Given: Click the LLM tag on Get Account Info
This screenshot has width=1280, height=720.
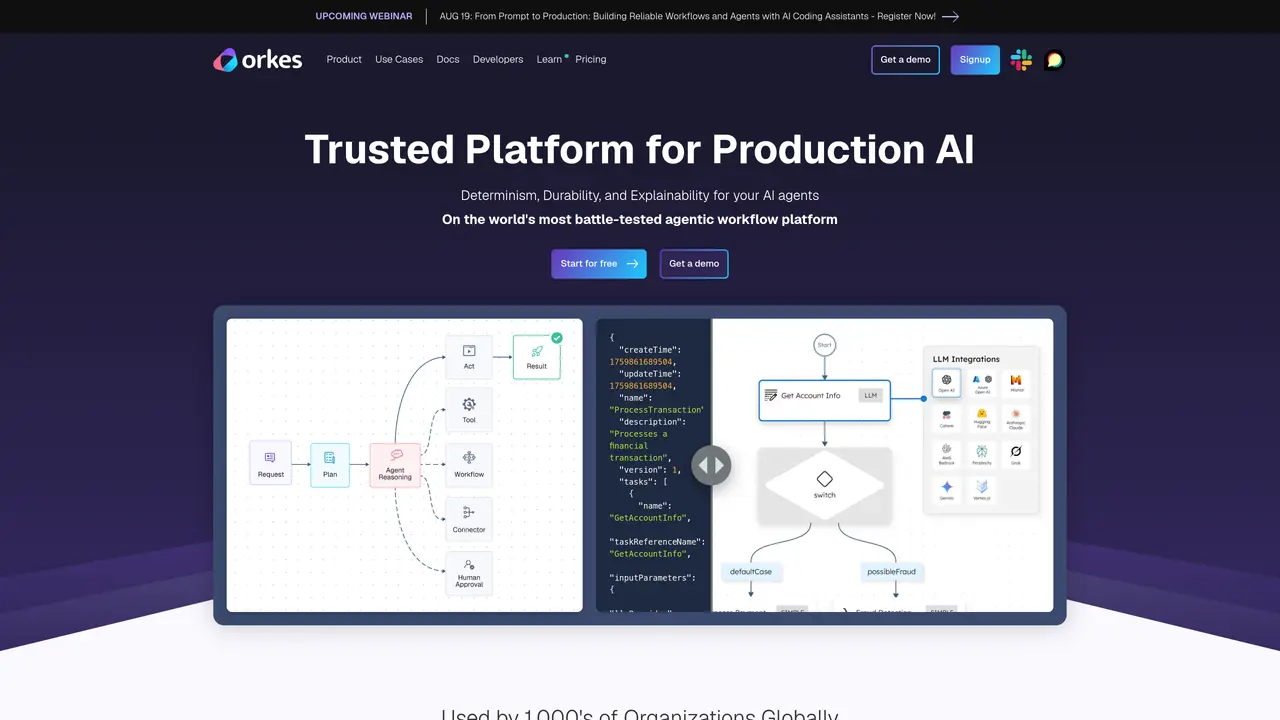Looking at the screenshot, I should 871,396.
